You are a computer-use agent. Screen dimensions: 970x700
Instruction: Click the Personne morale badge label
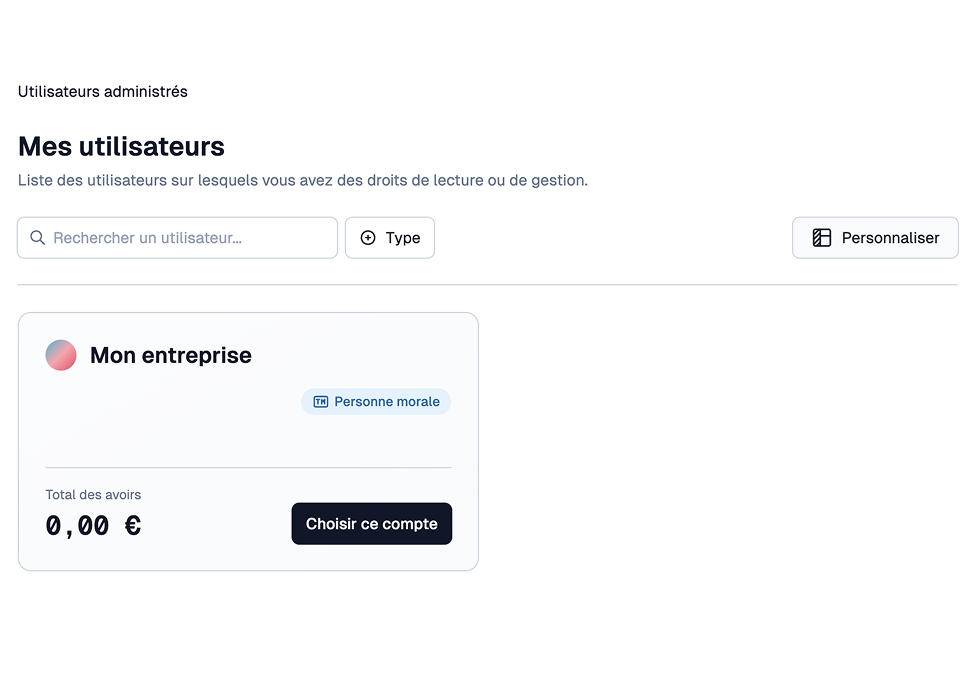pos(387,402)
